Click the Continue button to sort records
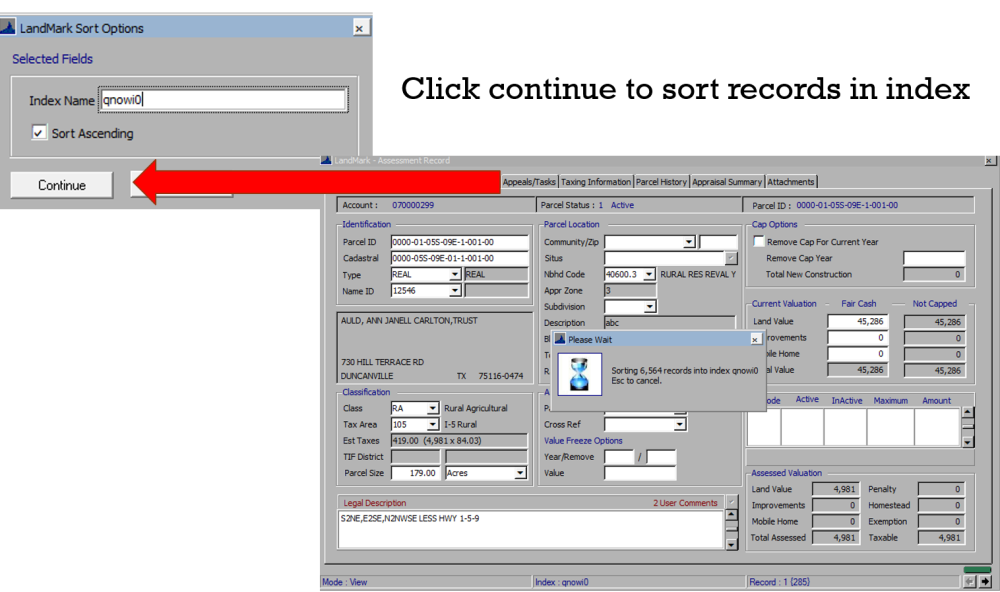The height and width of the screenshot is (592, 1000). click(61, 184)
